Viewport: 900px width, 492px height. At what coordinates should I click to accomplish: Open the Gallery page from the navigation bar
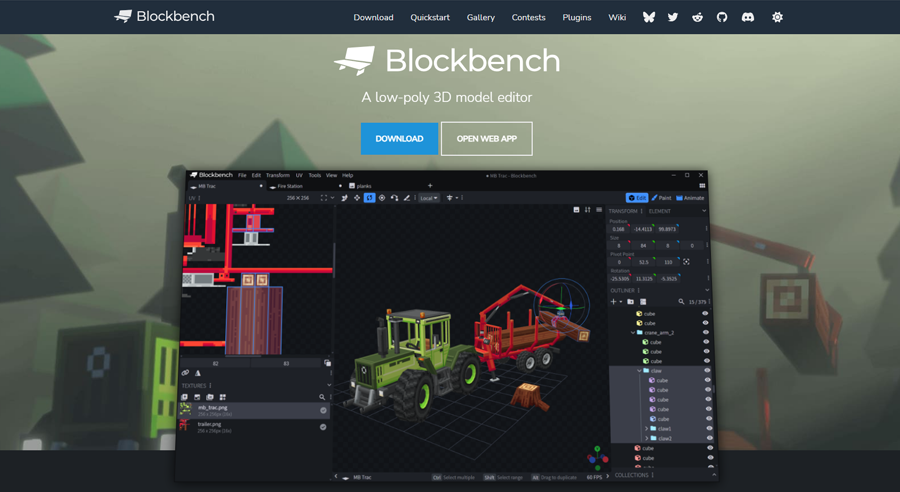tap(480, 17)
